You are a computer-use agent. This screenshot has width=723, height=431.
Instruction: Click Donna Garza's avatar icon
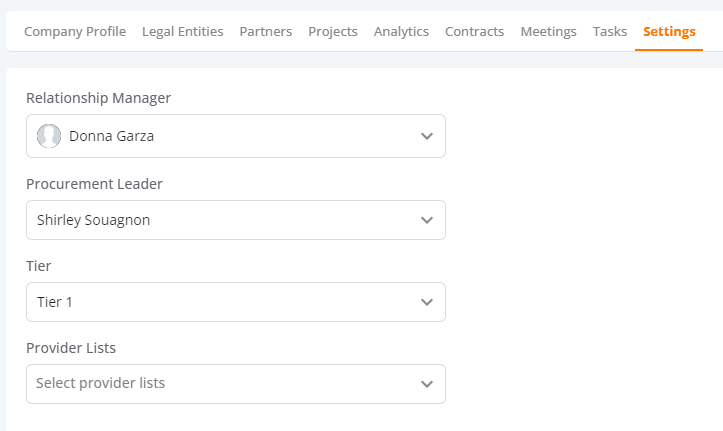pyautogui.click(x=49, y=136)
